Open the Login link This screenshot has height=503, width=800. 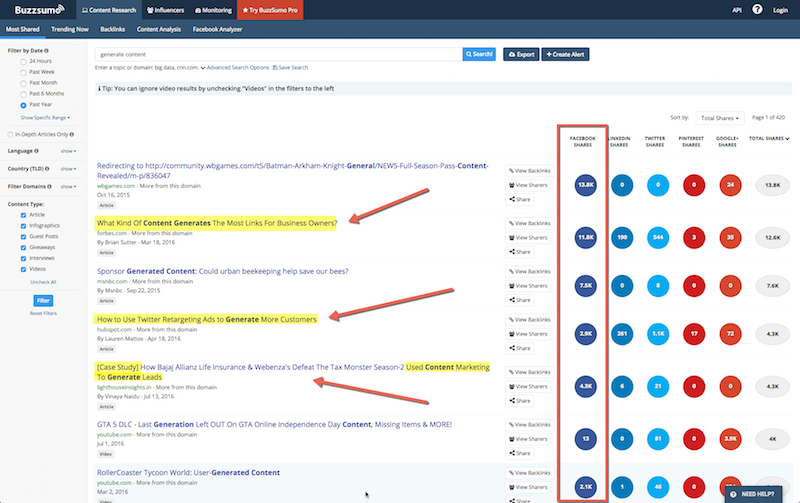click(x=780, y=10)
